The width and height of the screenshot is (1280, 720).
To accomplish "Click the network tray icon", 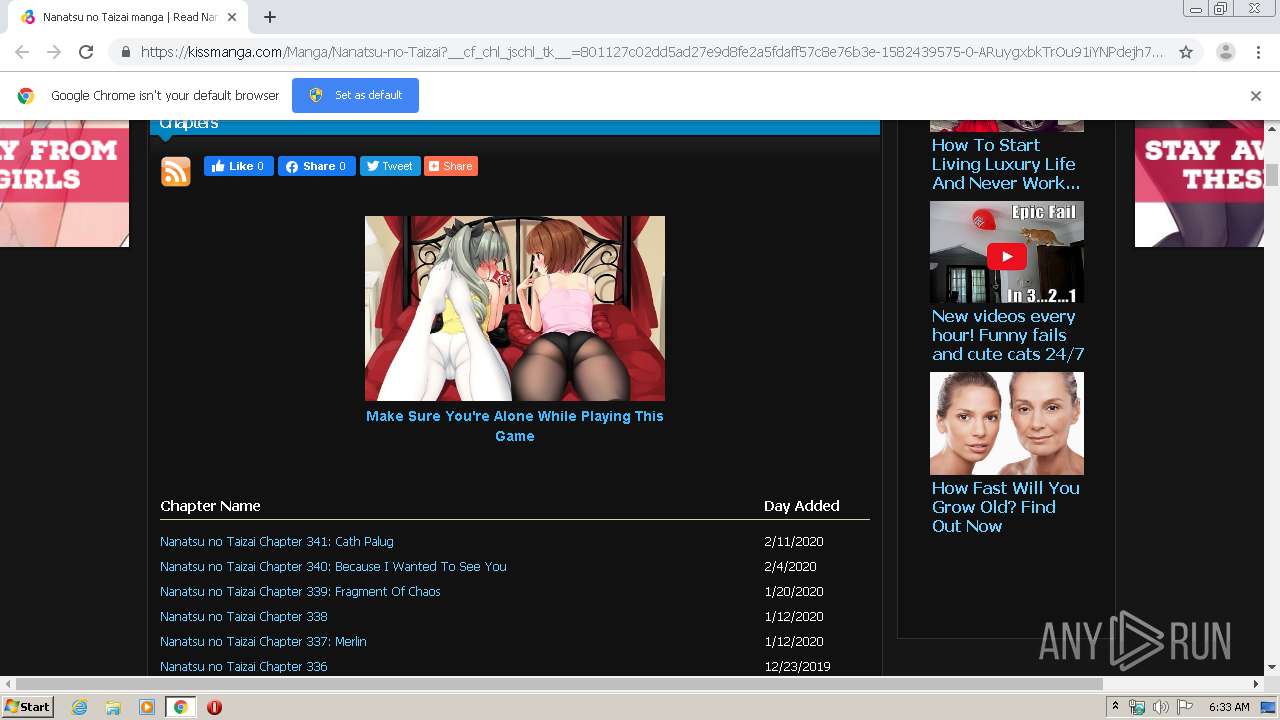I will pos(1137,707).
